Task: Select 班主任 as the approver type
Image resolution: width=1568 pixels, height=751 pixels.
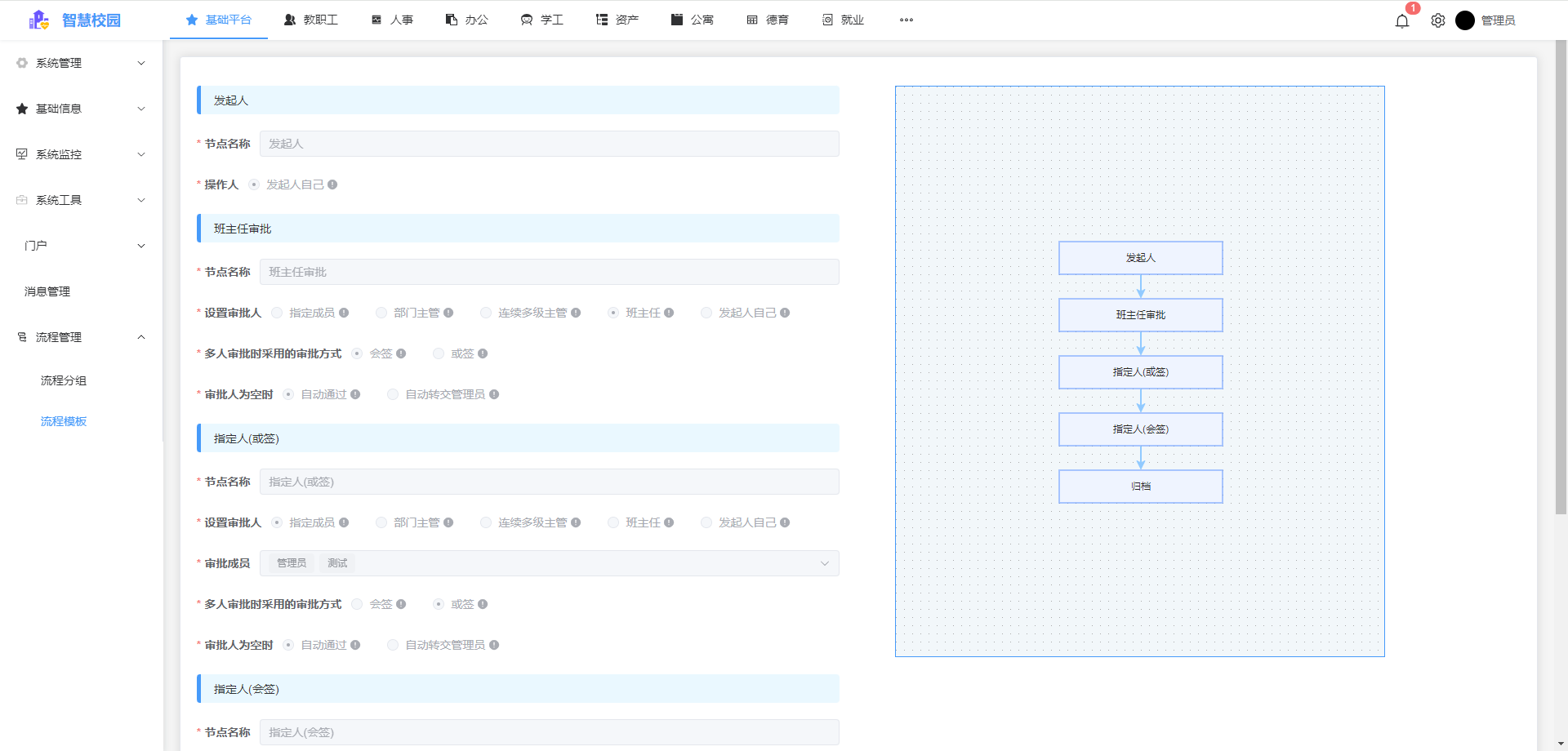Action: [612, 313]
